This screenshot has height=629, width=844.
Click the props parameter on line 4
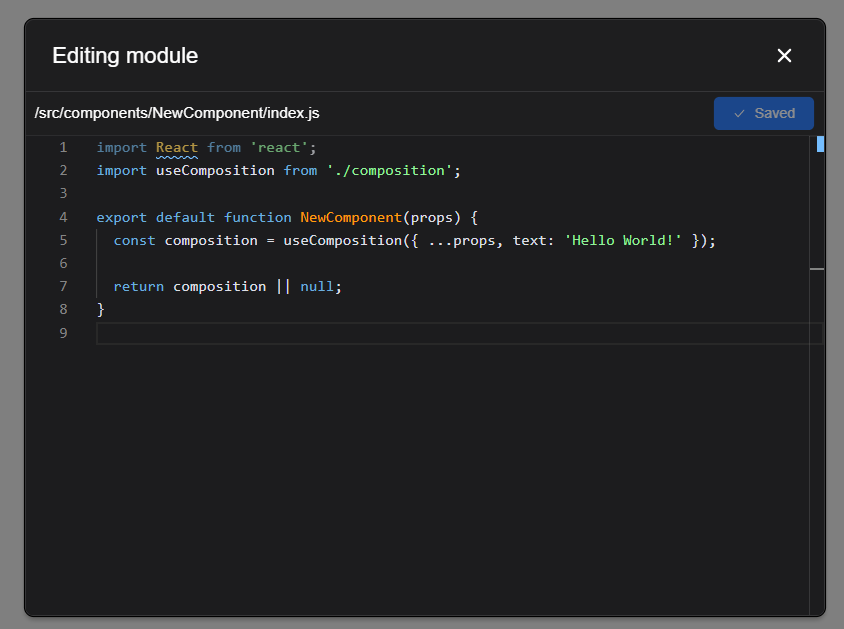(x=432, y=217)
